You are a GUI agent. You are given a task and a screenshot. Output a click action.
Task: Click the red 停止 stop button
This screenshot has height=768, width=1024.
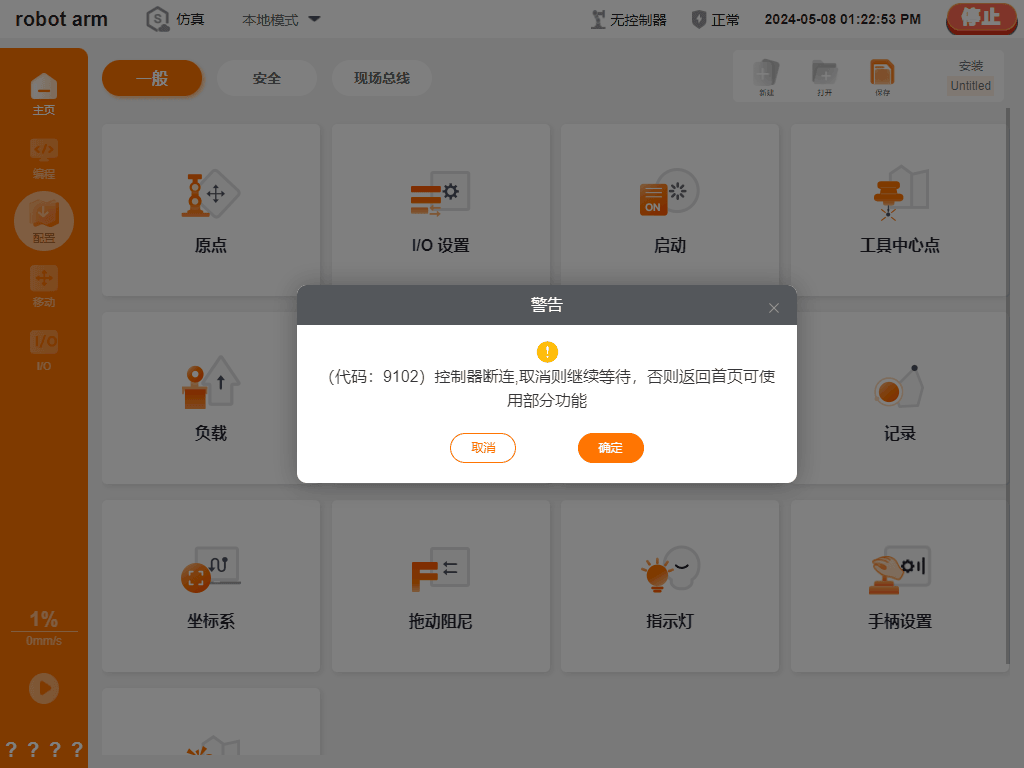pyautogui.click(x=981, y=18)
